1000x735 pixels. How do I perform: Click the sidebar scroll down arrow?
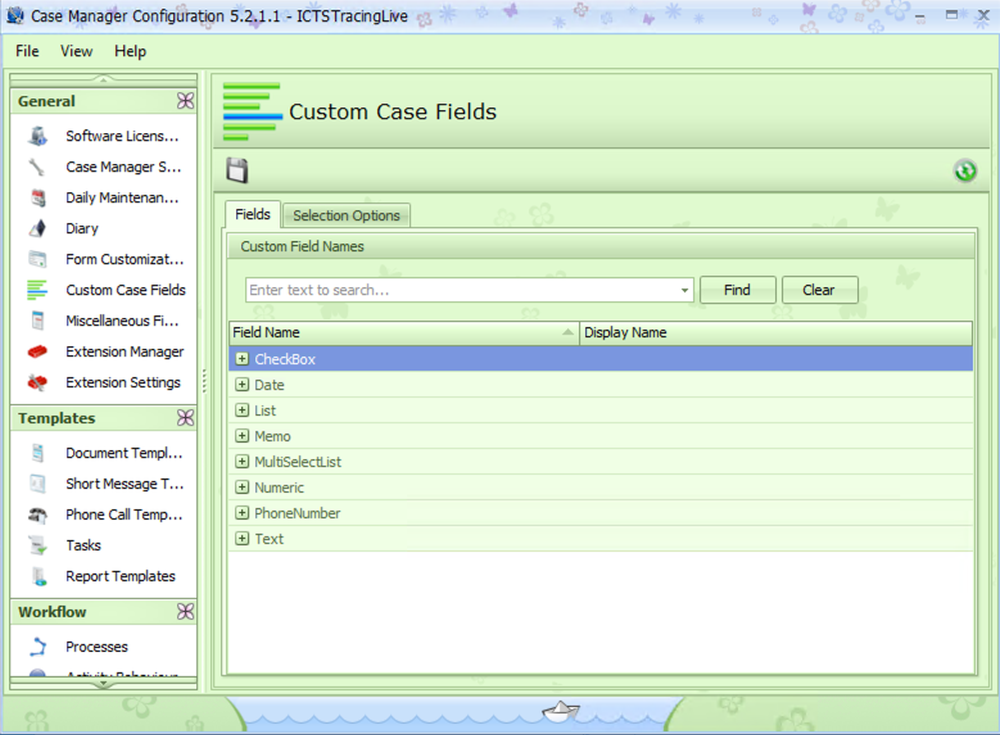click(103, 684)
